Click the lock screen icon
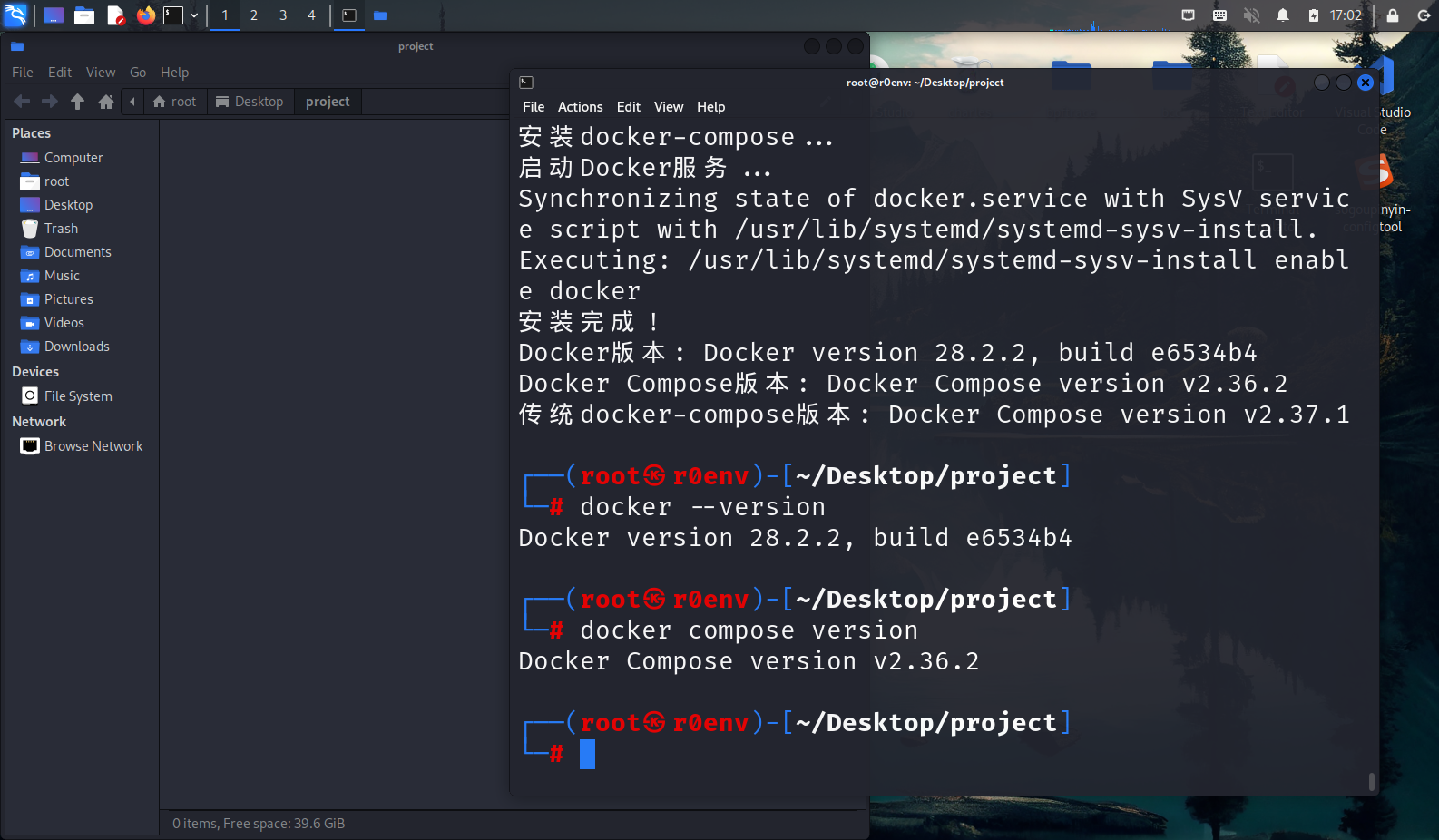This screenshot has width=1439, height=840. (x=1393, y=15)
